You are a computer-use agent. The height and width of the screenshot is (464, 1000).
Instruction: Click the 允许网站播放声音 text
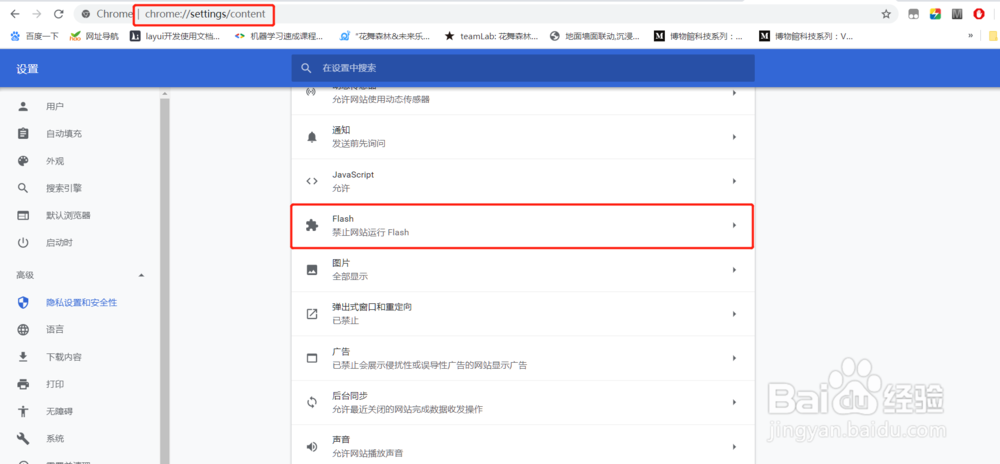click(x=367, y=453)
